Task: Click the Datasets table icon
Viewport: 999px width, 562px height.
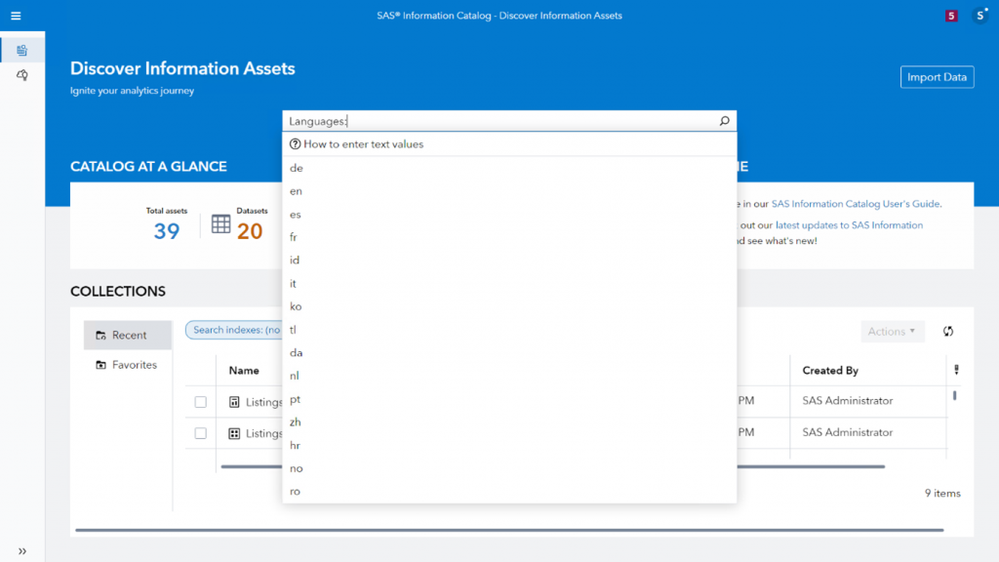Action: click(221, 224)
